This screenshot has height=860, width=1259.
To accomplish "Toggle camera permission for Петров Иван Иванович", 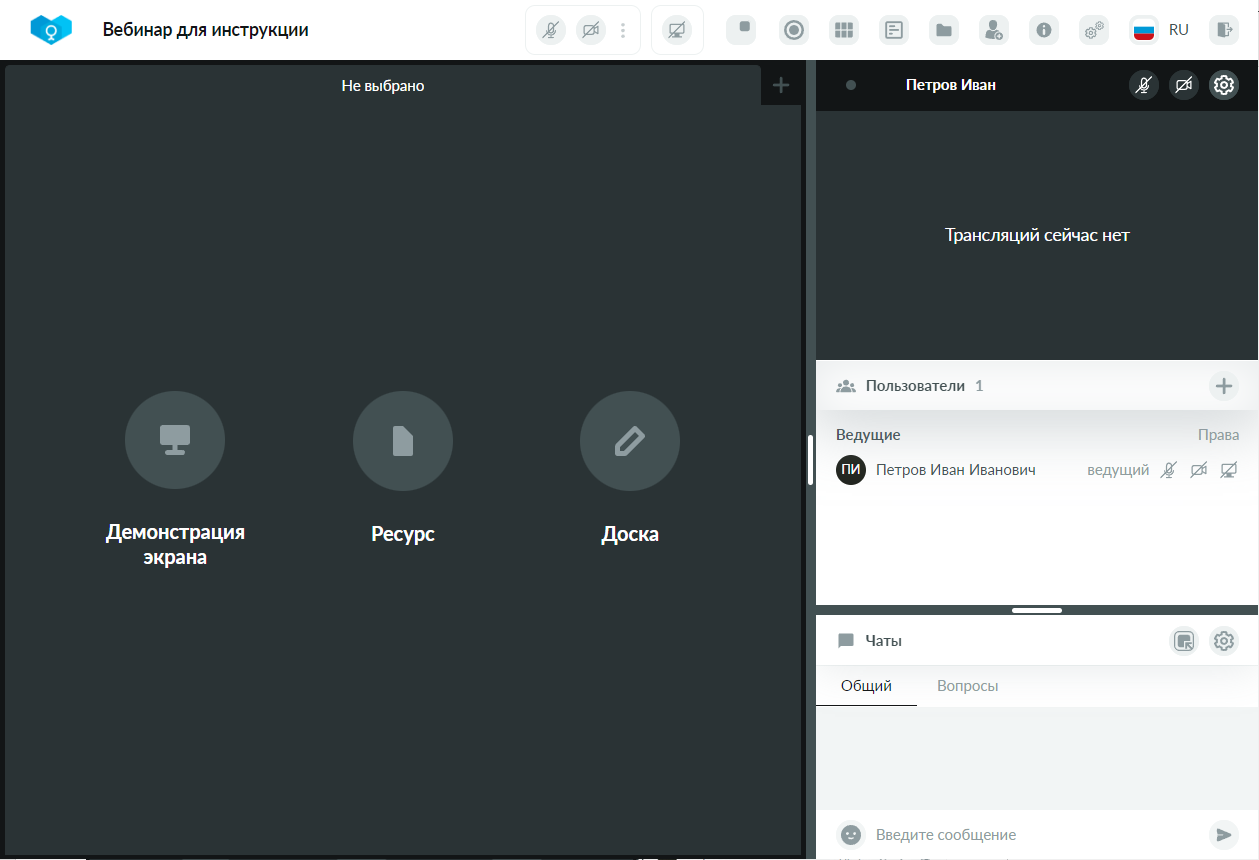I will tap(1199, 470).
